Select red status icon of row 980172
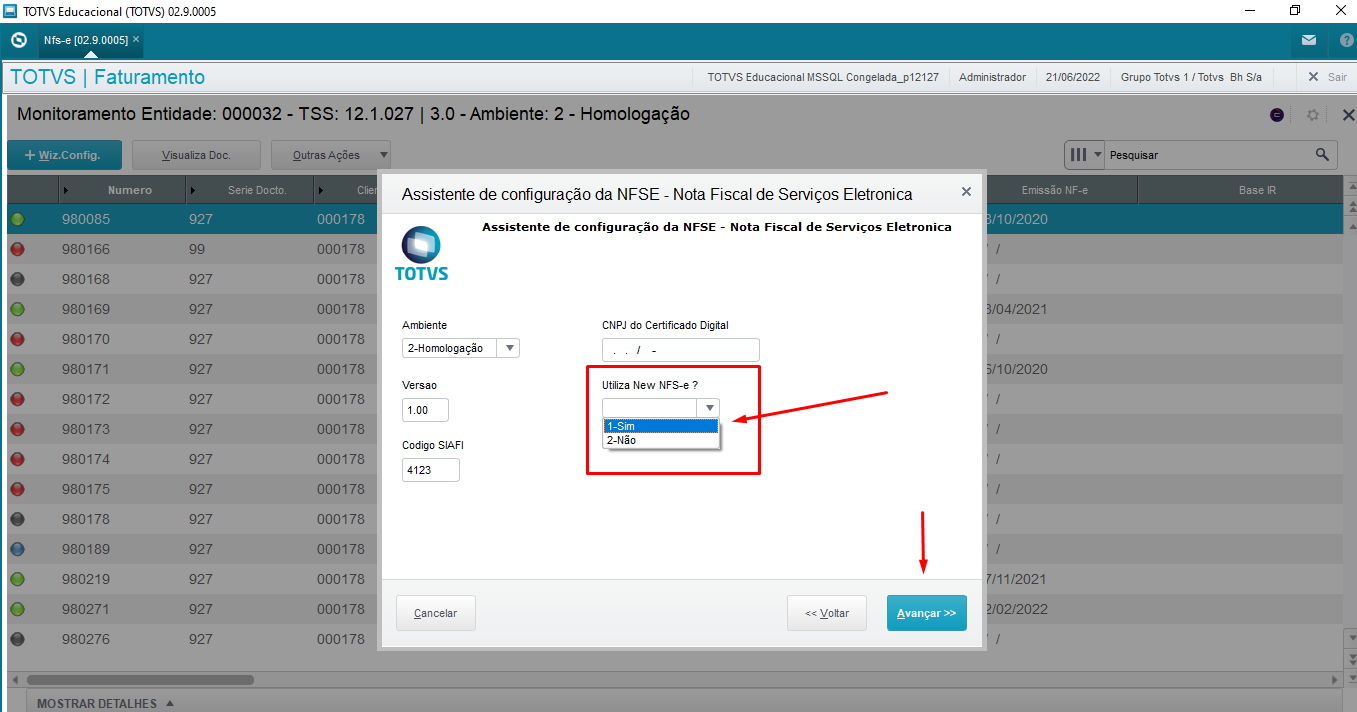 click(x=18, y=399)
